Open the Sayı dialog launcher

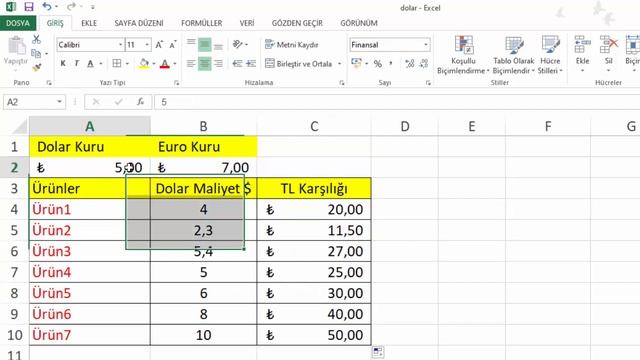[x=428, y=83]
